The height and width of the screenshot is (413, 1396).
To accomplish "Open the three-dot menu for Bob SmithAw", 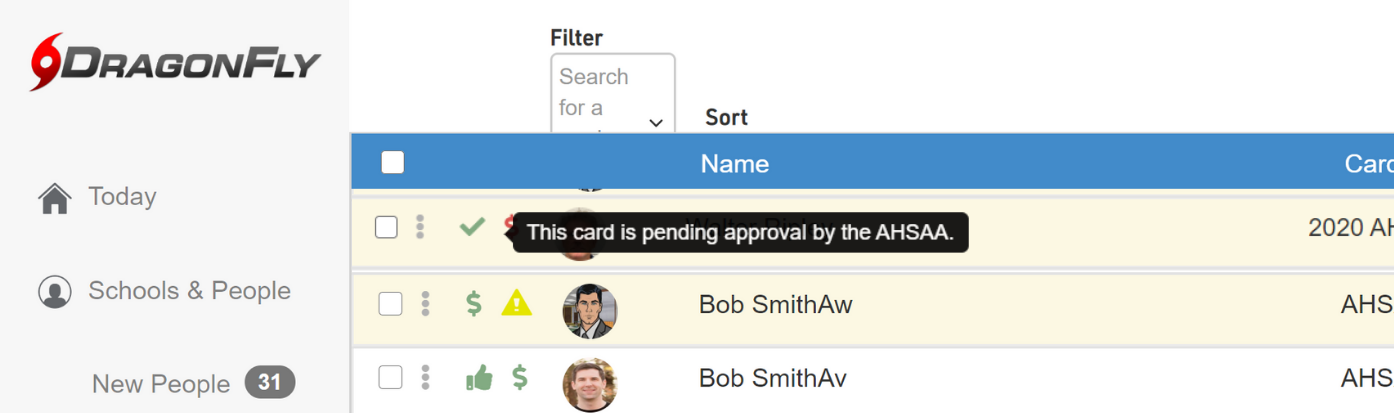I will pyautogui.click(x=425, y=303).
